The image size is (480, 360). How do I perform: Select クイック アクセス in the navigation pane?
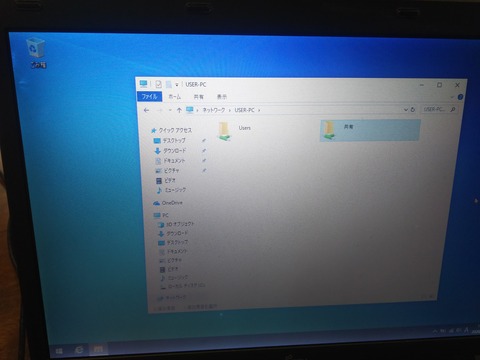171,130
